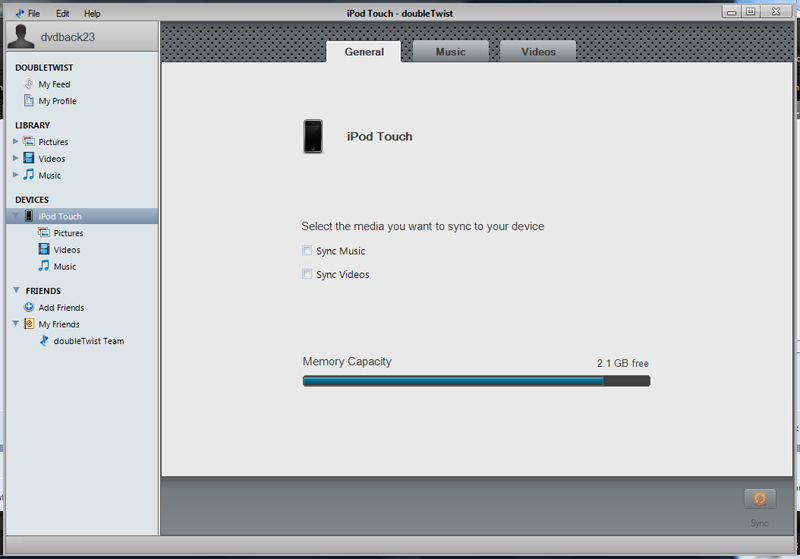800x559 pixels.
Task: Click the Sync label below button
Action: pyautogui.click(x=759, y=523)
